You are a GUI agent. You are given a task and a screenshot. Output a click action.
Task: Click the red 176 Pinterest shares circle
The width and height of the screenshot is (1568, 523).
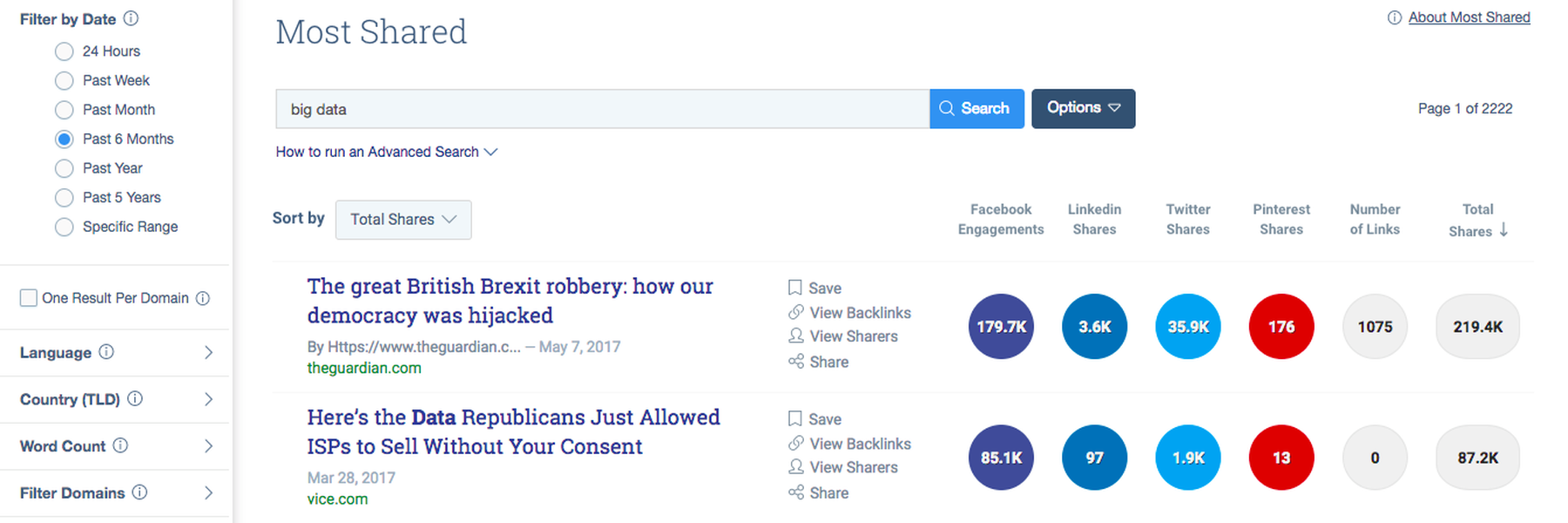1281,327
